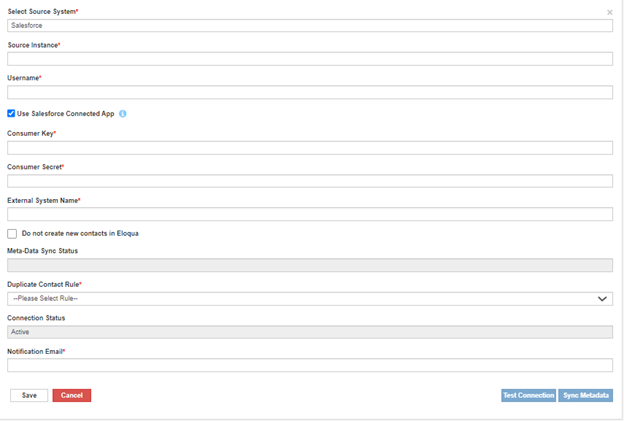The height and width of the screenshot is (421, 624).
Task: Run Test Connection
Action: (528, 395)
